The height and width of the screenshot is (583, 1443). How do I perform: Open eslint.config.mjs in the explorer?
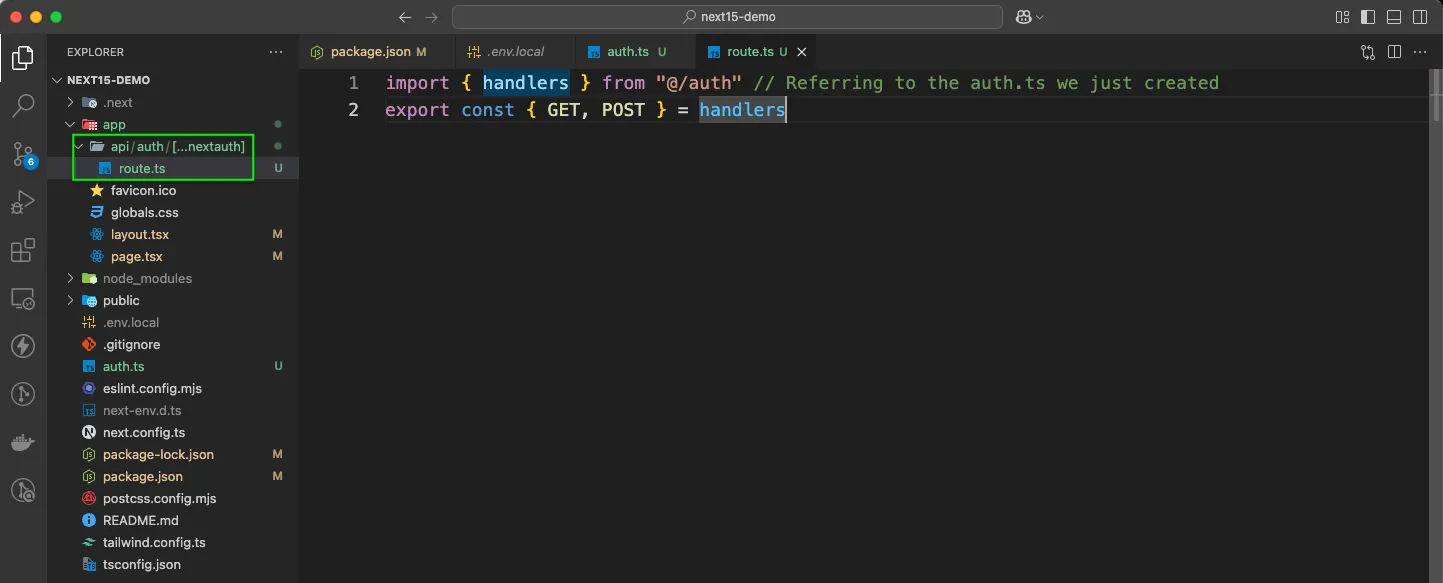tap(152, 388)
